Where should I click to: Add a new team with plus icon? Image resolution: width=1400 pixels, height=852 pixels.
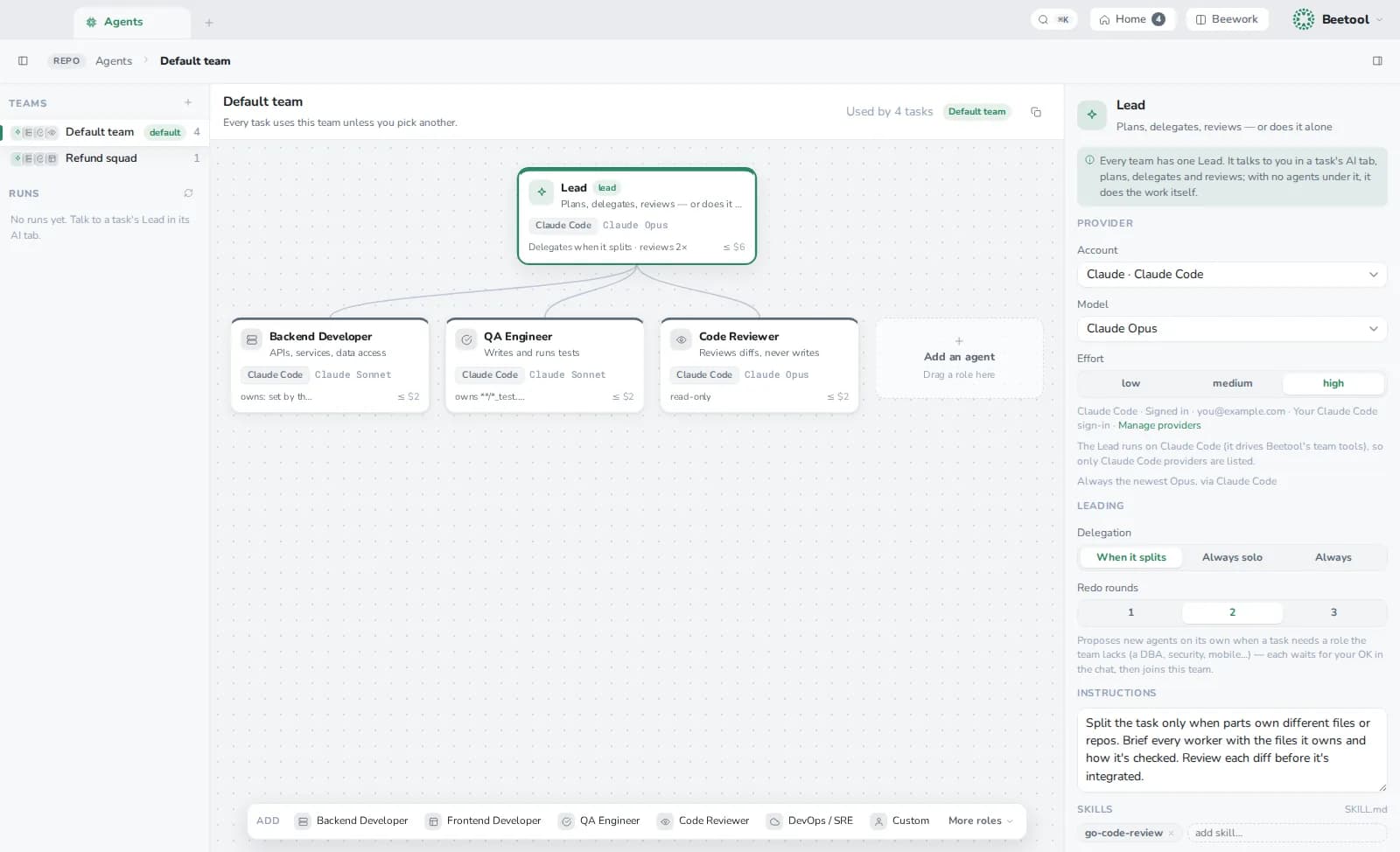coord(188,102)
